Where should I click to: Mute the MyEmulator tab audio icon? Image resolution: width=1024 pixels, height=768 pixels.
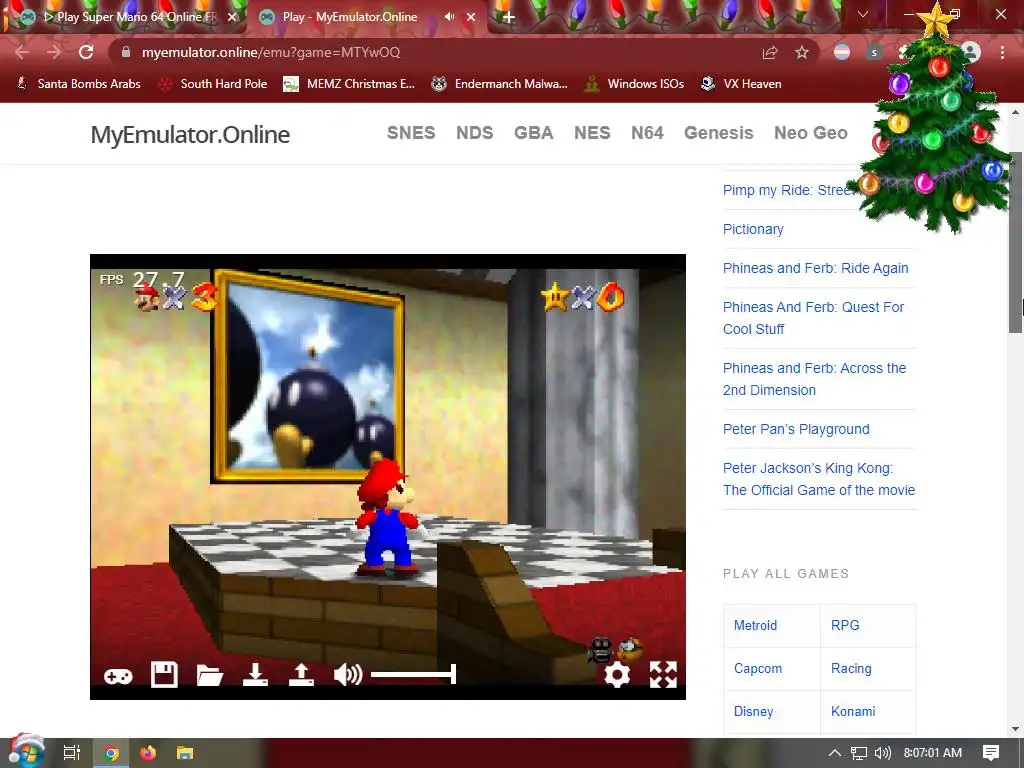click(449, 17)
